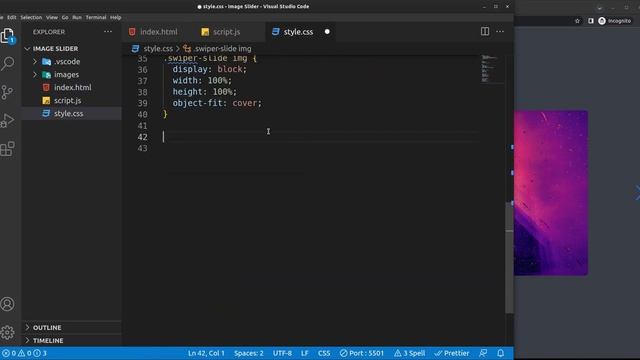Click Ln 42, Col 1 cursor position
The width and height of the screenshot is (640, 360).
tap(206, 353)
